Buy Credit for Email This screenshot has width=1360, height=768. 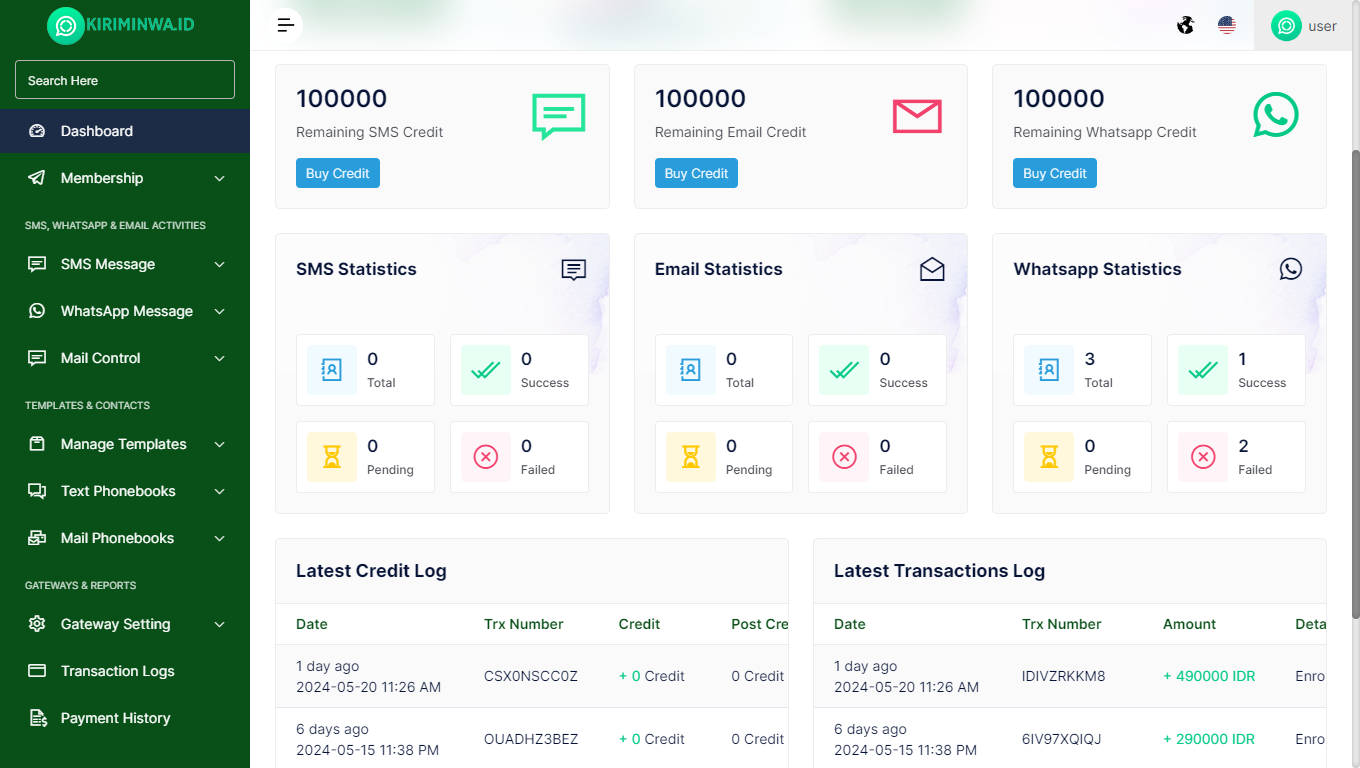[696, 173]
